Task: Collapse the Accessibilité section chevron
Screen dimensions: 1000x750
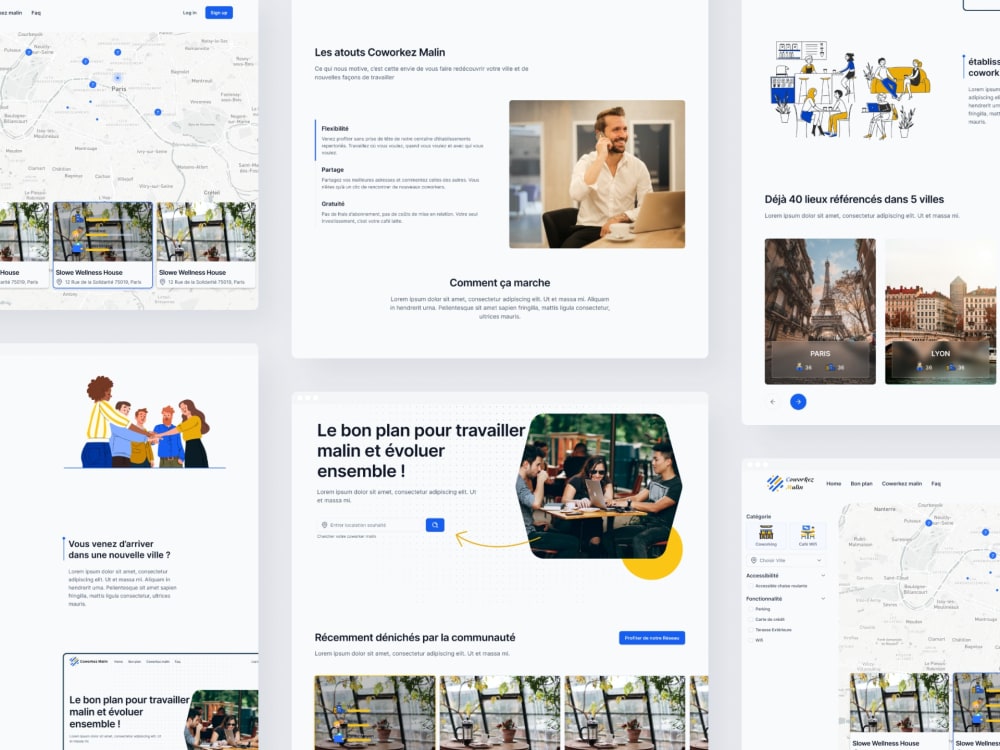Action: (822, 575)
